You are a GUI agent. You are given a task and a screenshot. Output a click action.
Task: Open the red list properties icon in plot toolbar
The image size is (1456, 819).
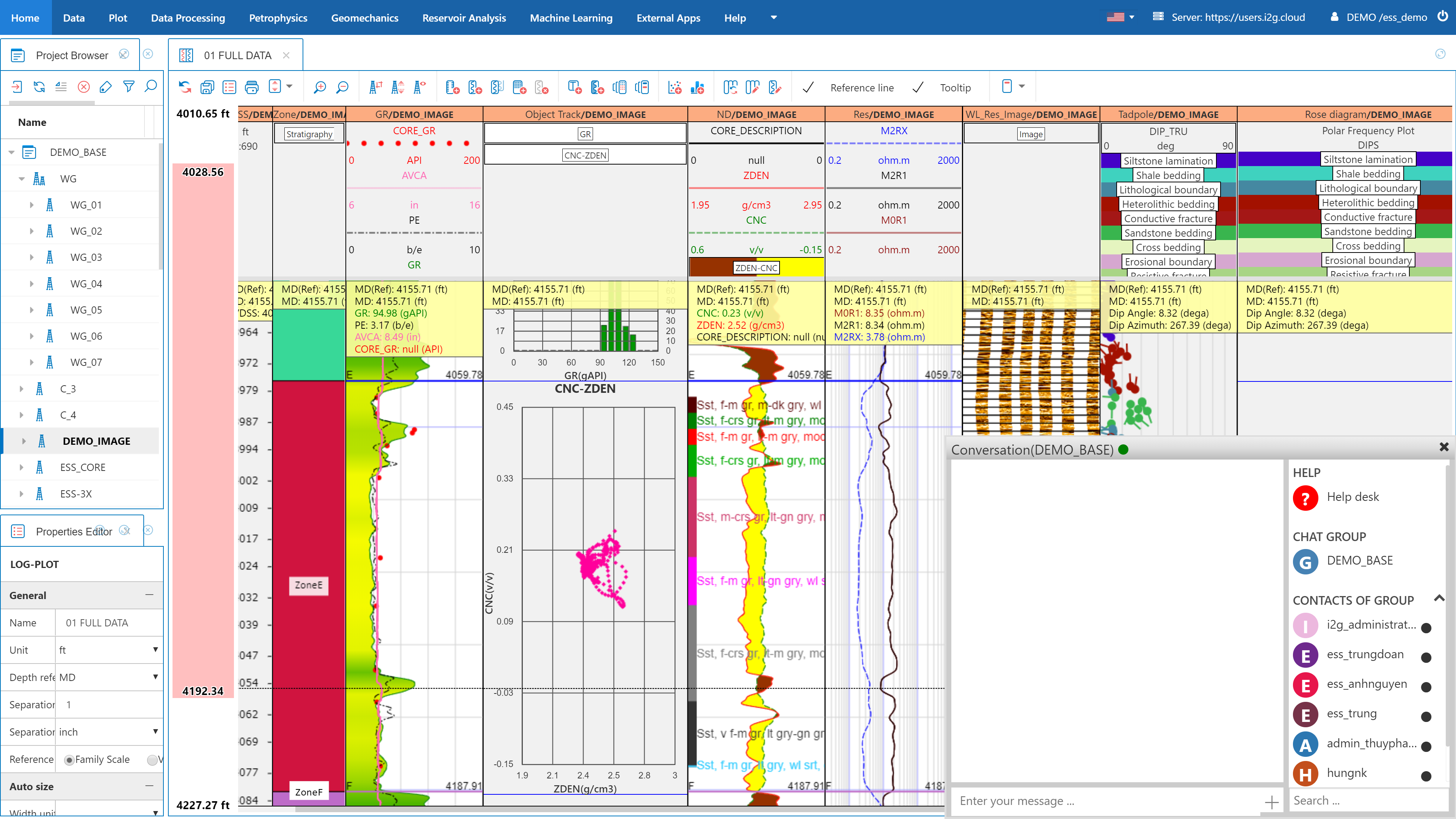tap(229, 87)
